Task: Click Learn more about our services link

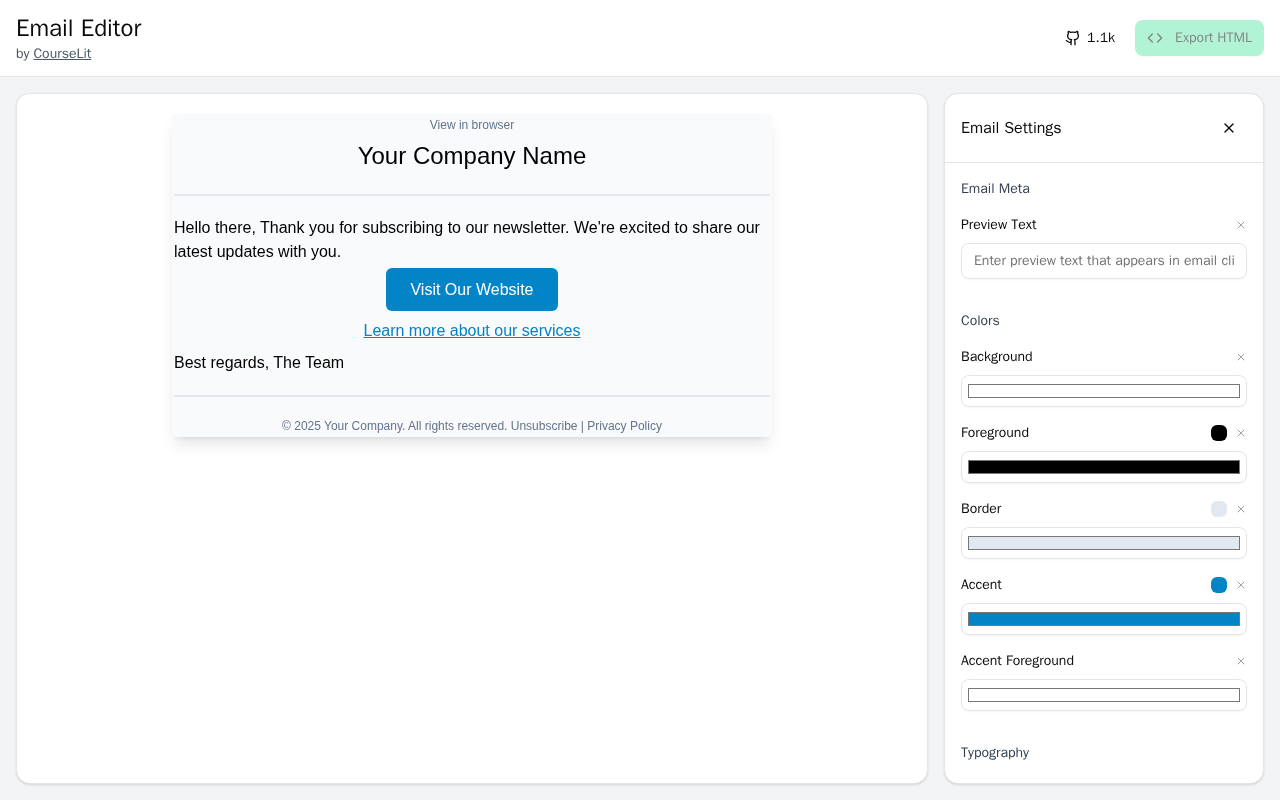Action: coord(472,331)
